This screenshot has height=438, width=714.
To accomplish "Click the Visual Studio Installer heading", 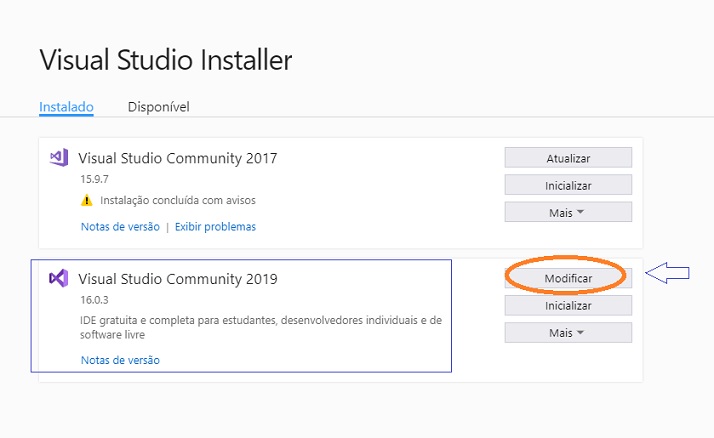I will tap(166, 60).
